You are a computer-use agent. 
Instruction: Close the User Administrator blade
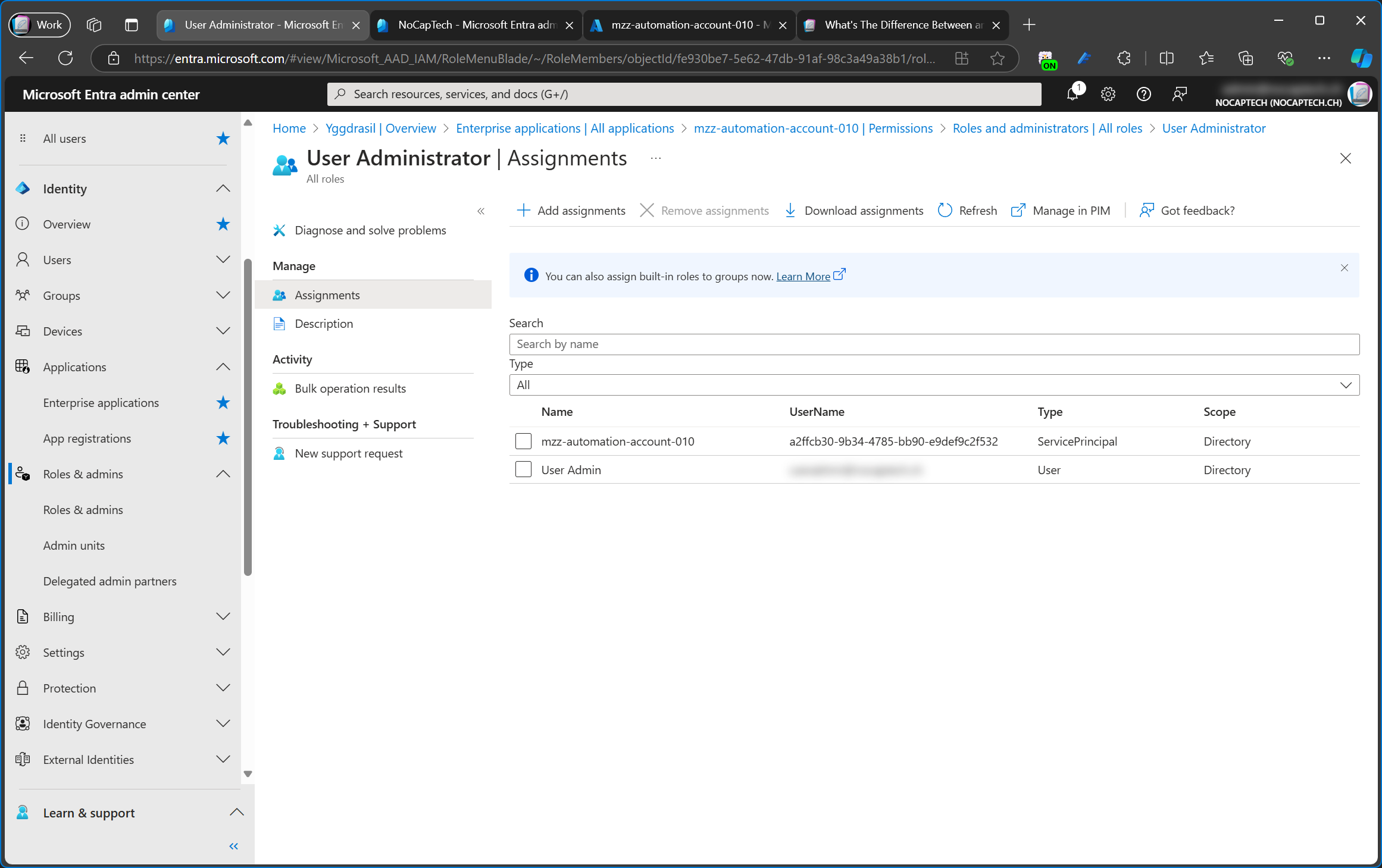(1345, 158)
